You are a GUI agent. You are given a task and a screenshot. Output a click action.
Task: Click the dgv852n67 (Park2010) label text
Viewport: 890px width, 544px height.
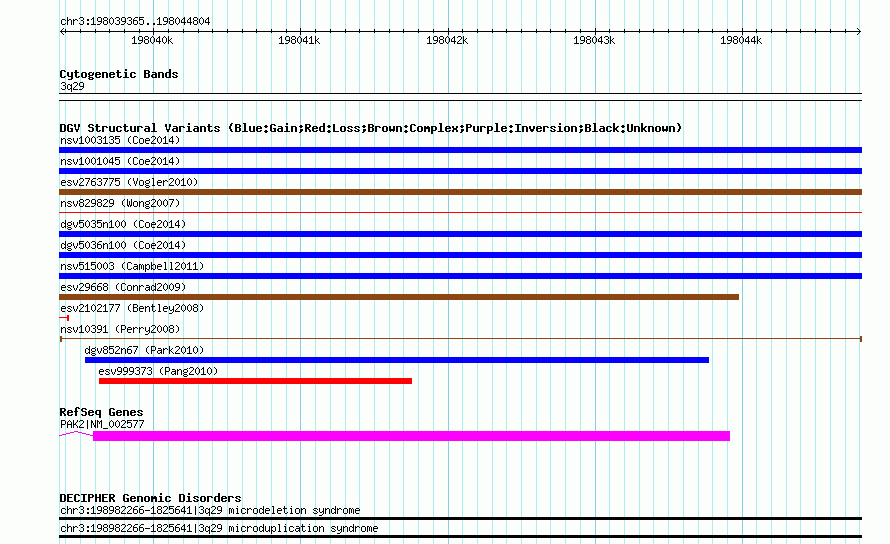pyautogui.click(x=144, y=350)
